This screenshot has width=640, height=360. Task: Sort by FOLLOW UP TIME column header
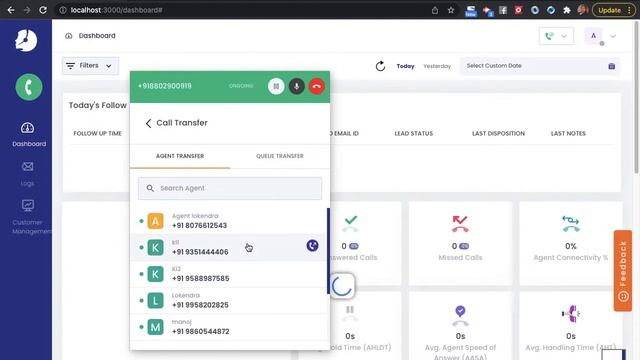coord(98,133)
